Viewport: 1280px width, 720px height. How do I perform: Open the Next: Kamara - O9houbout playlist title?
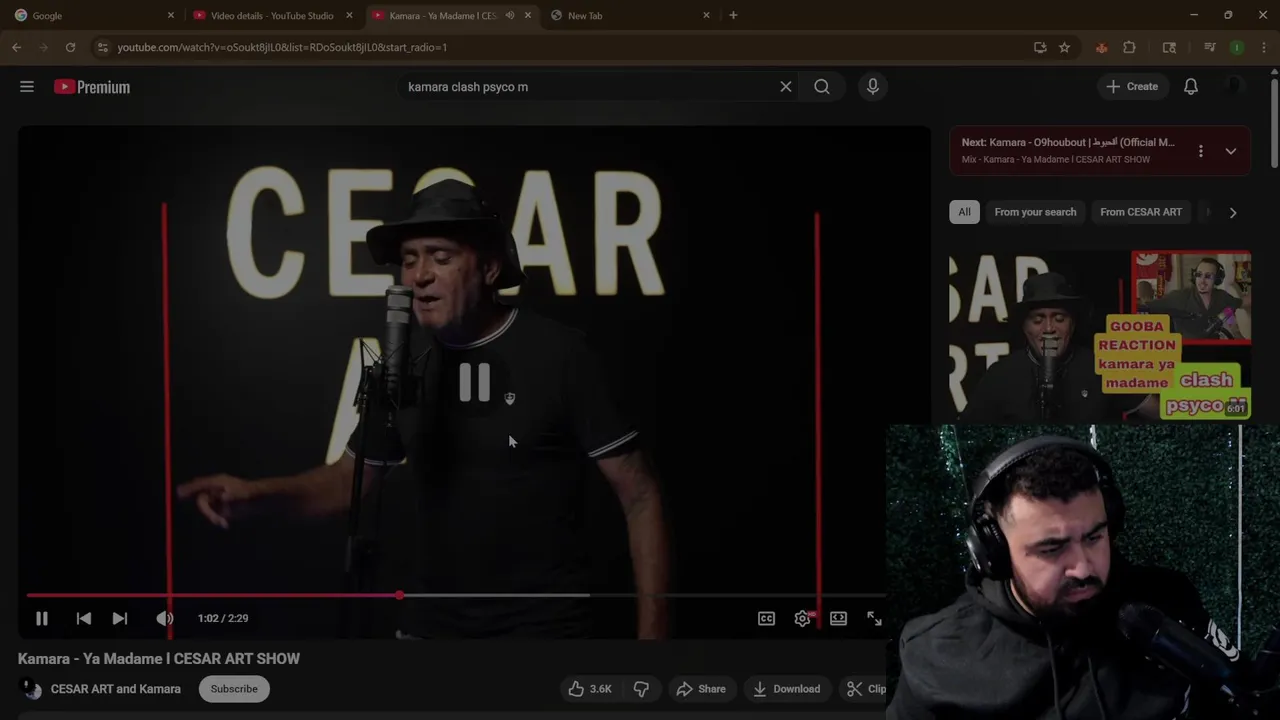(x=1068, y=143)
